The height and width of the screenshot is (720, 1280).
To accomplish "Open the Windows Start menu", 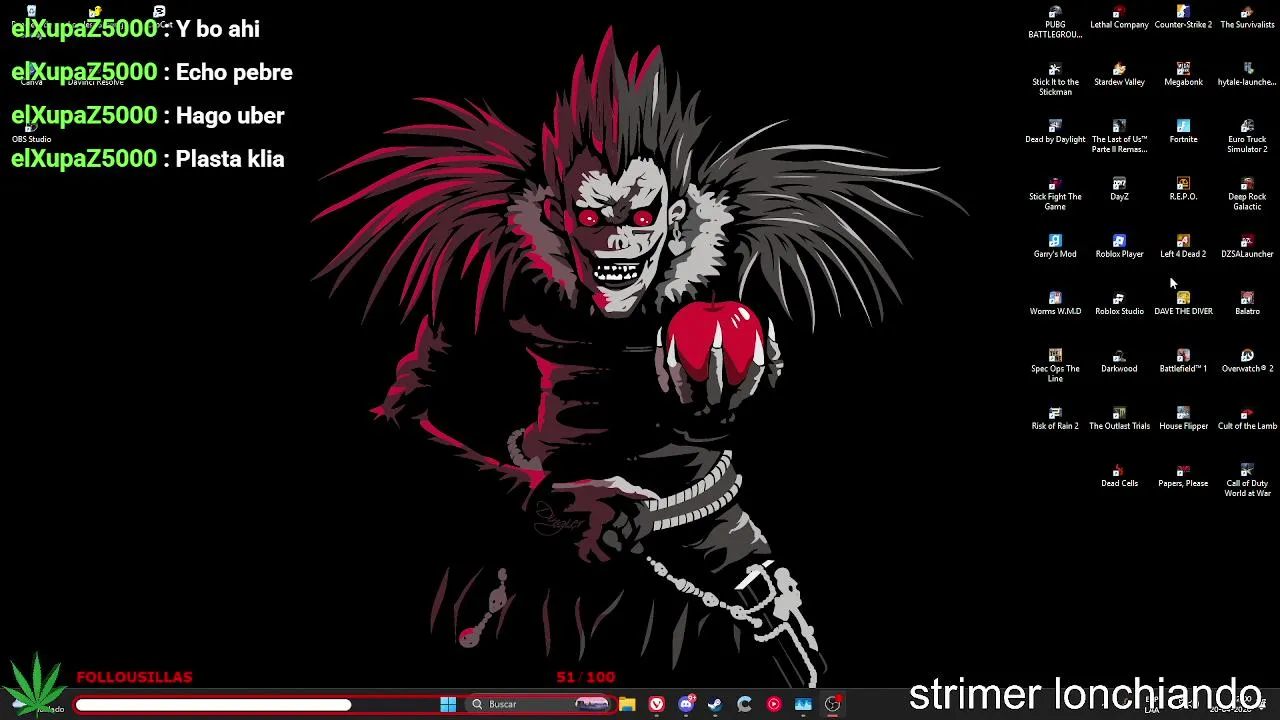I will [448, 704].
